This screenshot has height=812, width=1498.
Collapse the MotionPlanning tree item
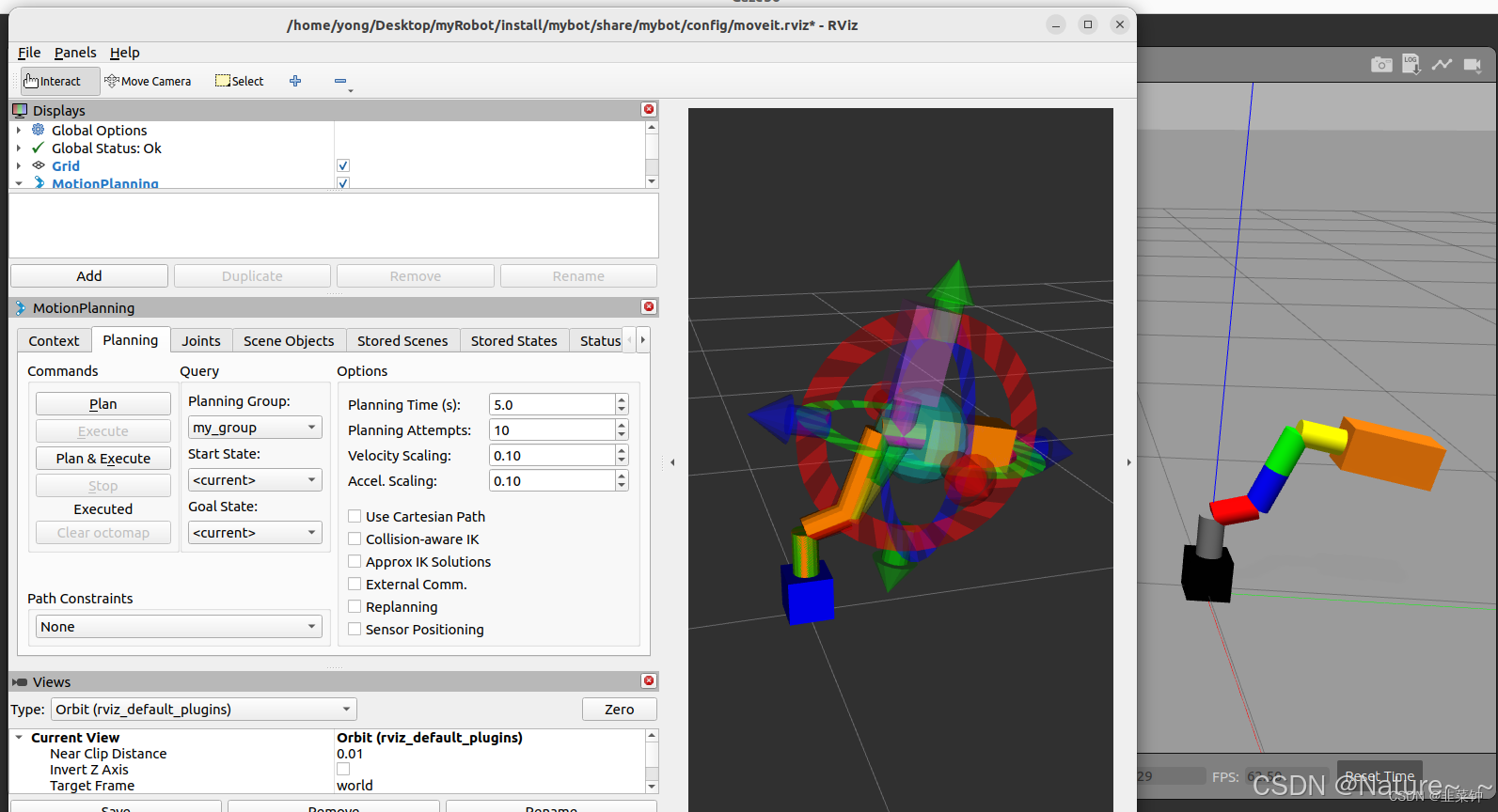19,183
